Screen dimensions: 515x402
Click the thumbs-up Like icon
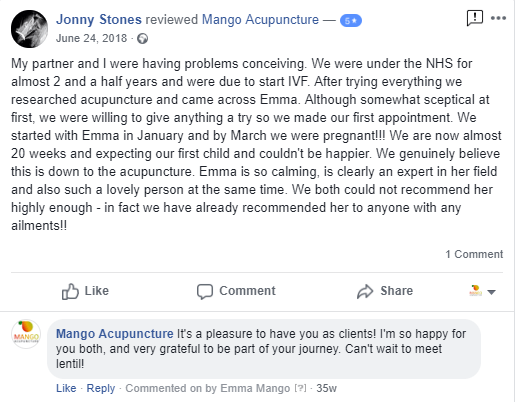[70, 291]
